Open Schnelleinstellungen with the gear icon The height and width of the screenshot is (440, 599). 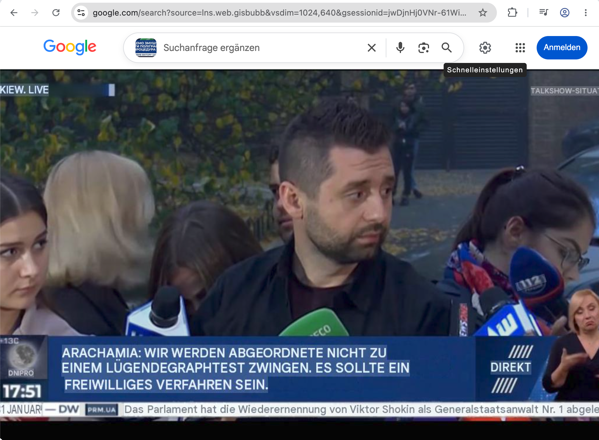[x=485, y=48]
